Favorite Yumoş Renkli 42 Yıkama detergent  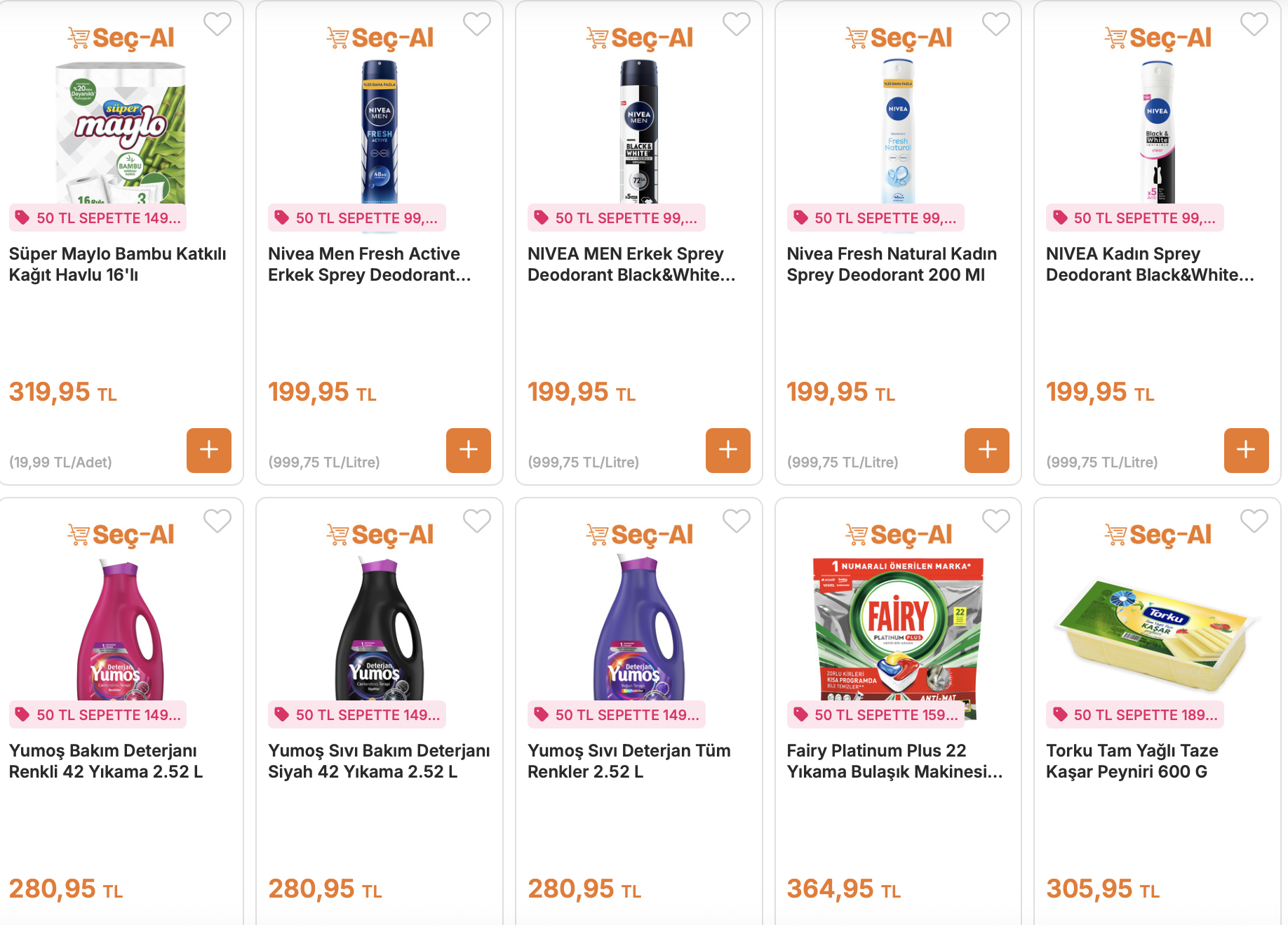[x=217, y=521]
